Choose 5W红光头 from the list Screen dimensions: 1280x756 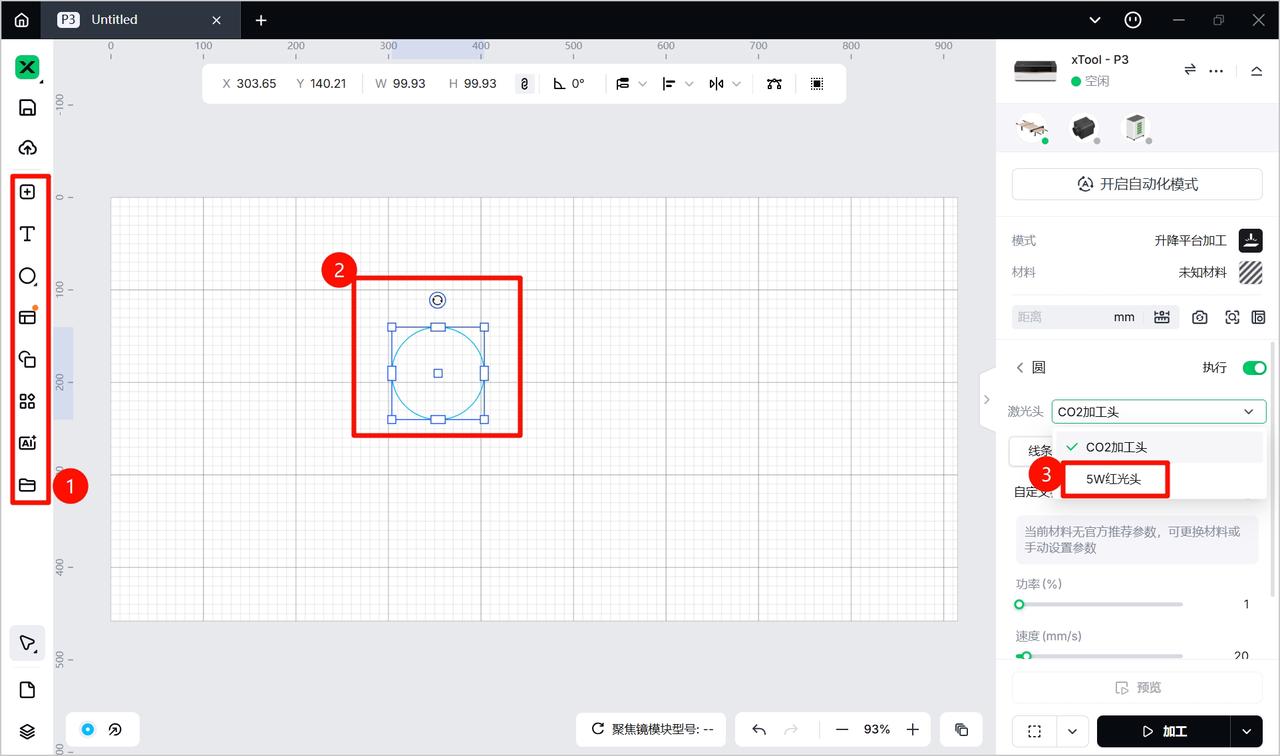(x=1113, y=479)
